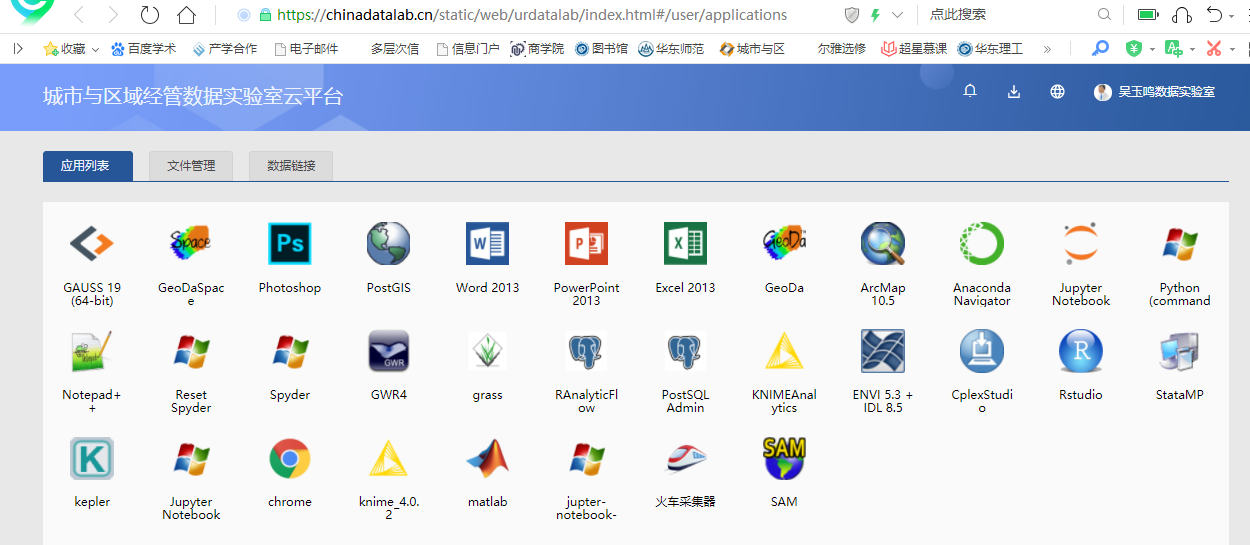Open PostSQL Admin
Image resolution: width=1250 pixels, height=545 pixels.
pos(685,351)
